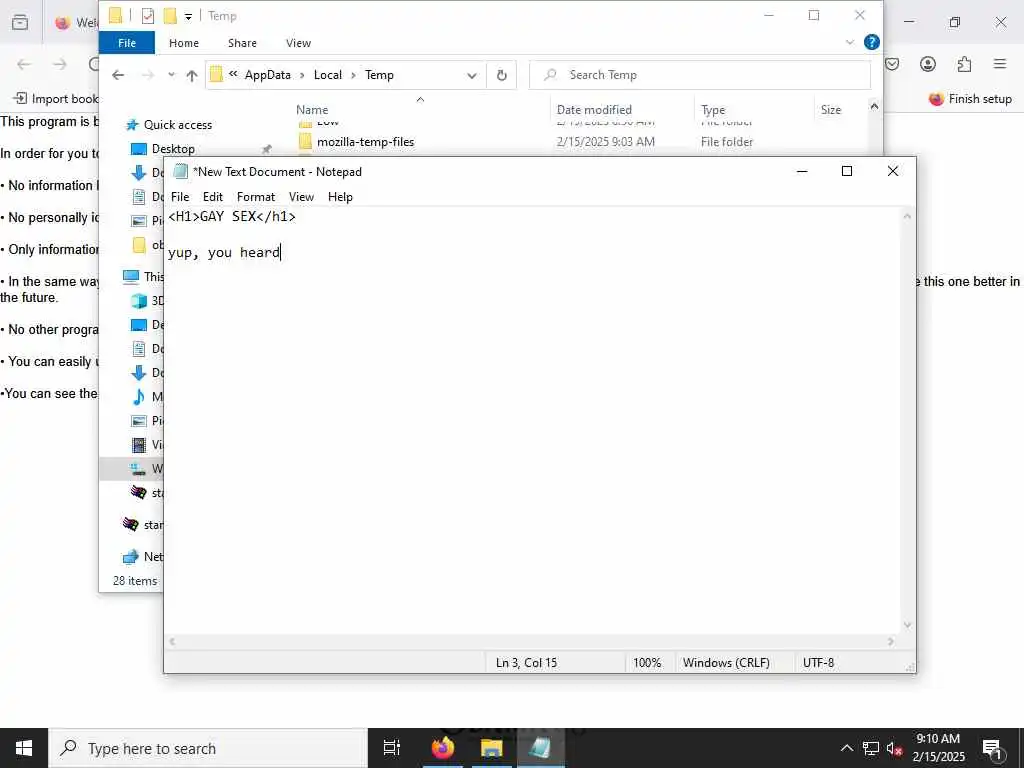Open Notepad View menu

(301, 197)
